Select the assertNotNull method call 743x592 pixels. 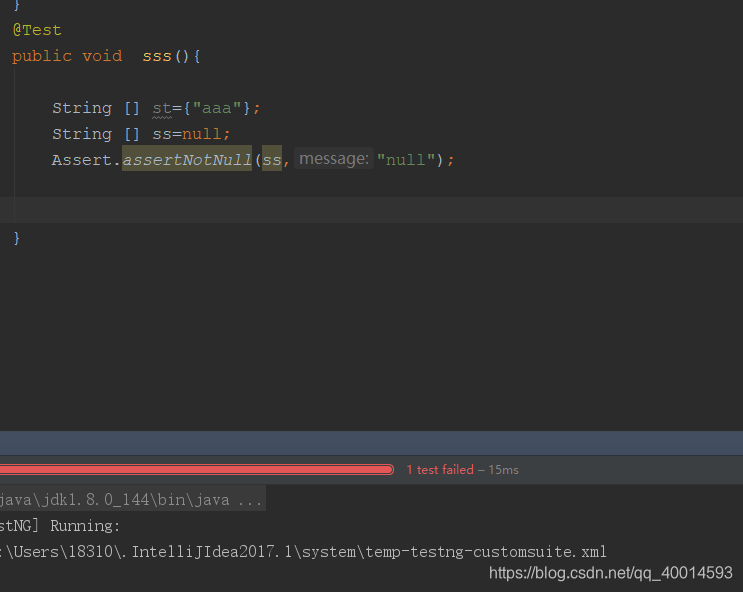click(187, 159)
